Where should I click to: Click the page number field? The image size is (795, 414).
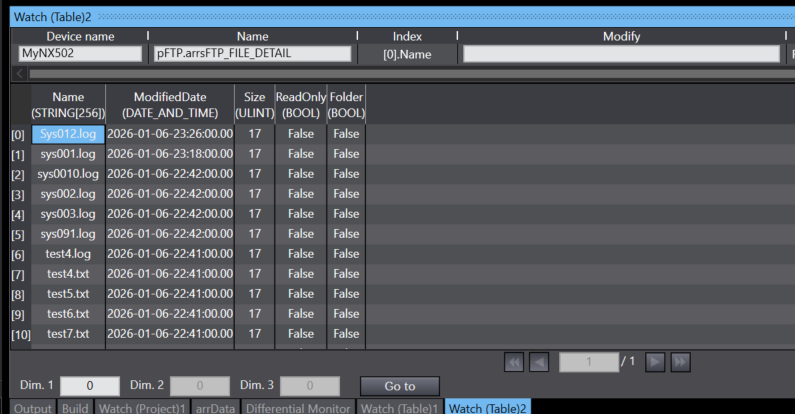click(x=589, y=362)
